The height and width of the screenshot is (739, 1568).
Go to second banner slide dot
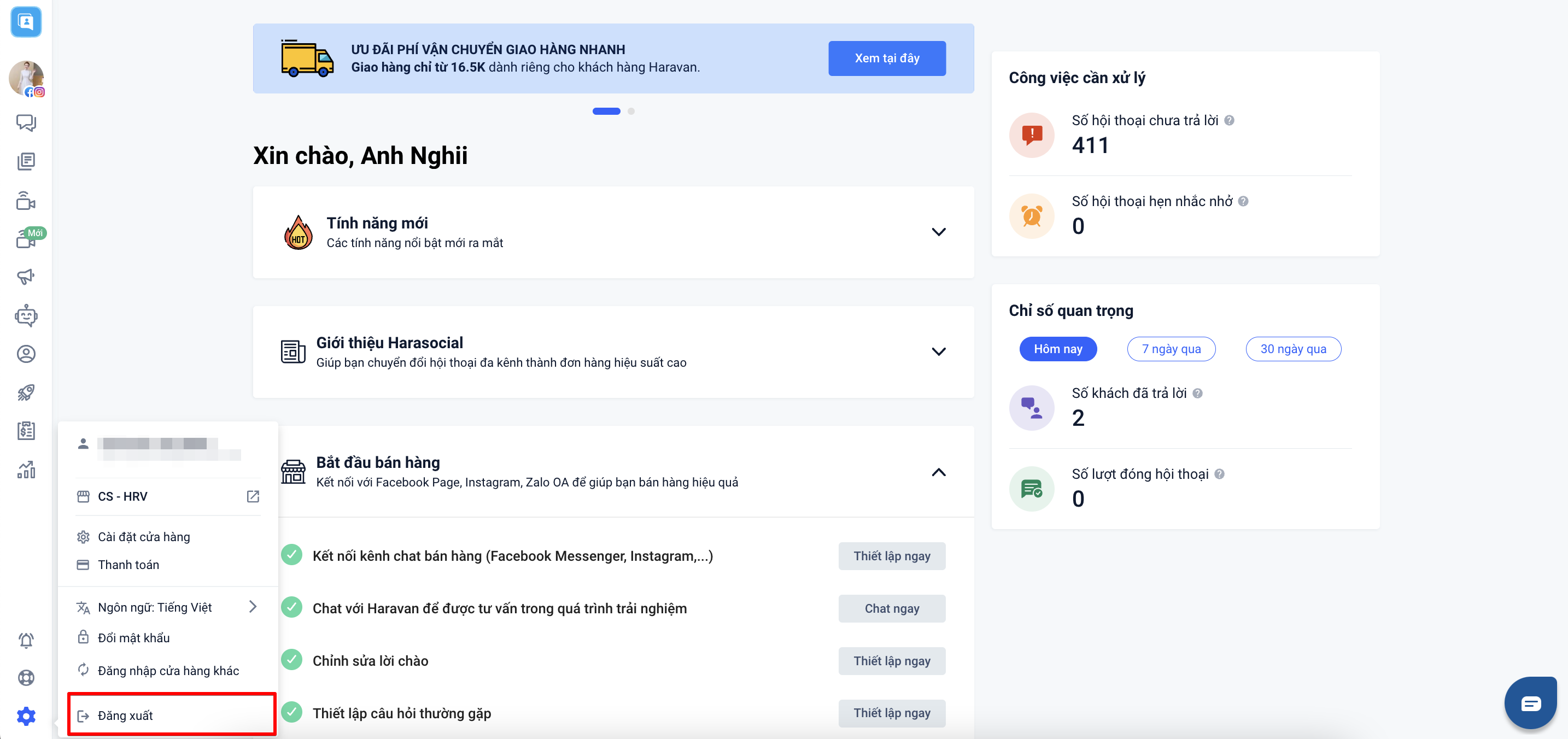630,112
